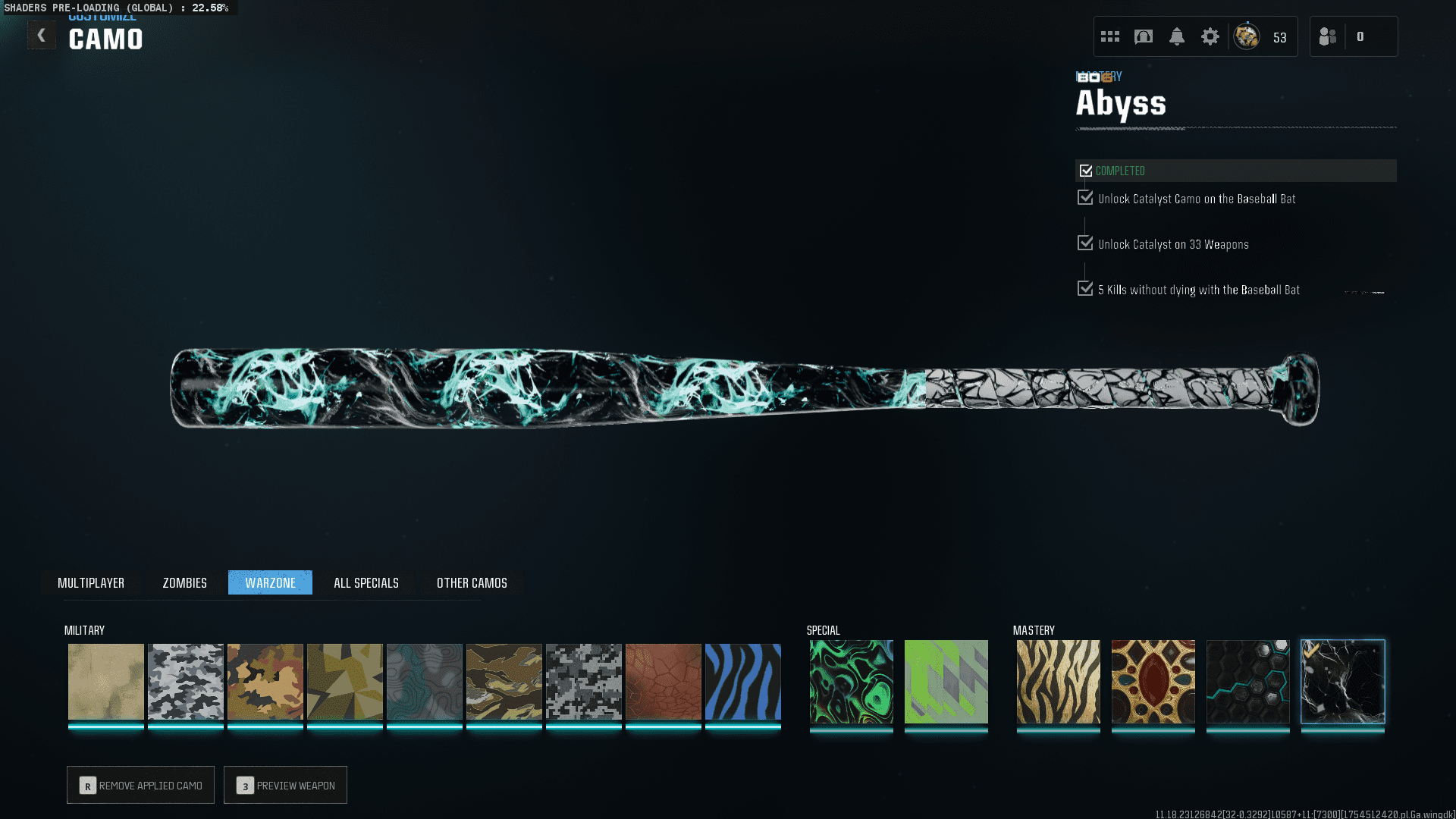The height and width of the screenshot is (819, 1456).
Task: Click the 5 Kills without dying checkbox
Action: click(x=1085, y=289)
